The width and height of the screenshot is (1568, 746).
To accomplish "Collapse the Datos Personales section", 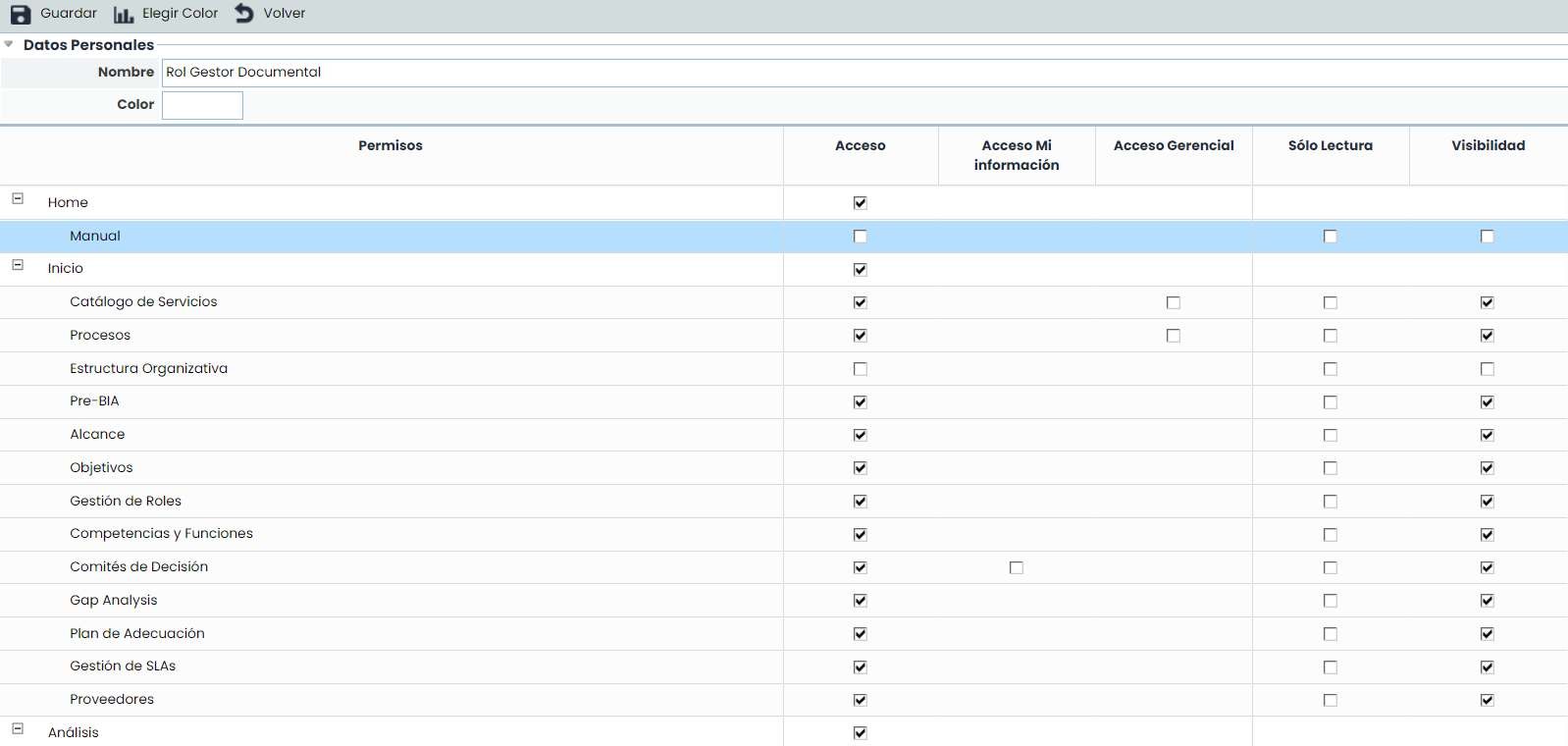I will [9, 44].
